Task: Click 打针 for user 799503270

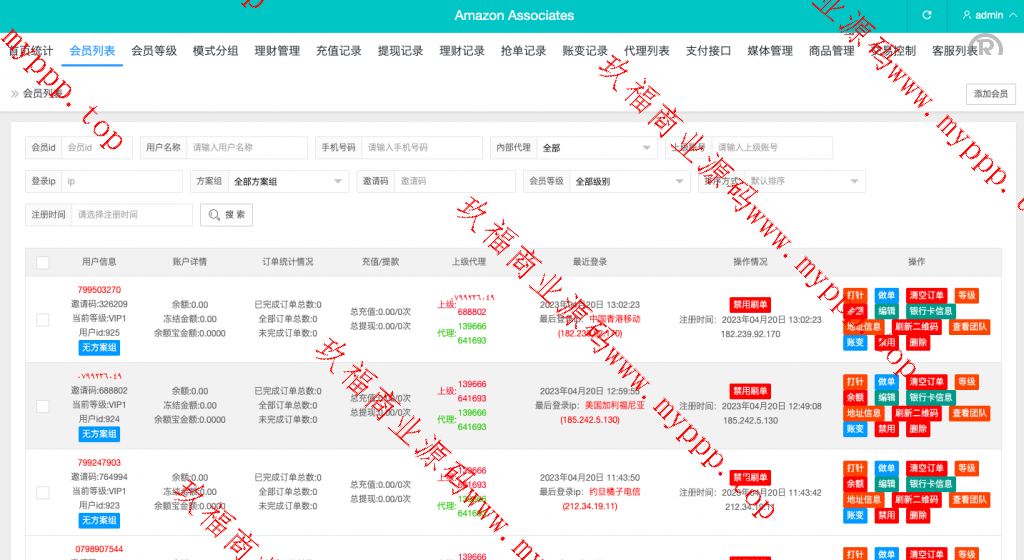Action: pos(855,296)
